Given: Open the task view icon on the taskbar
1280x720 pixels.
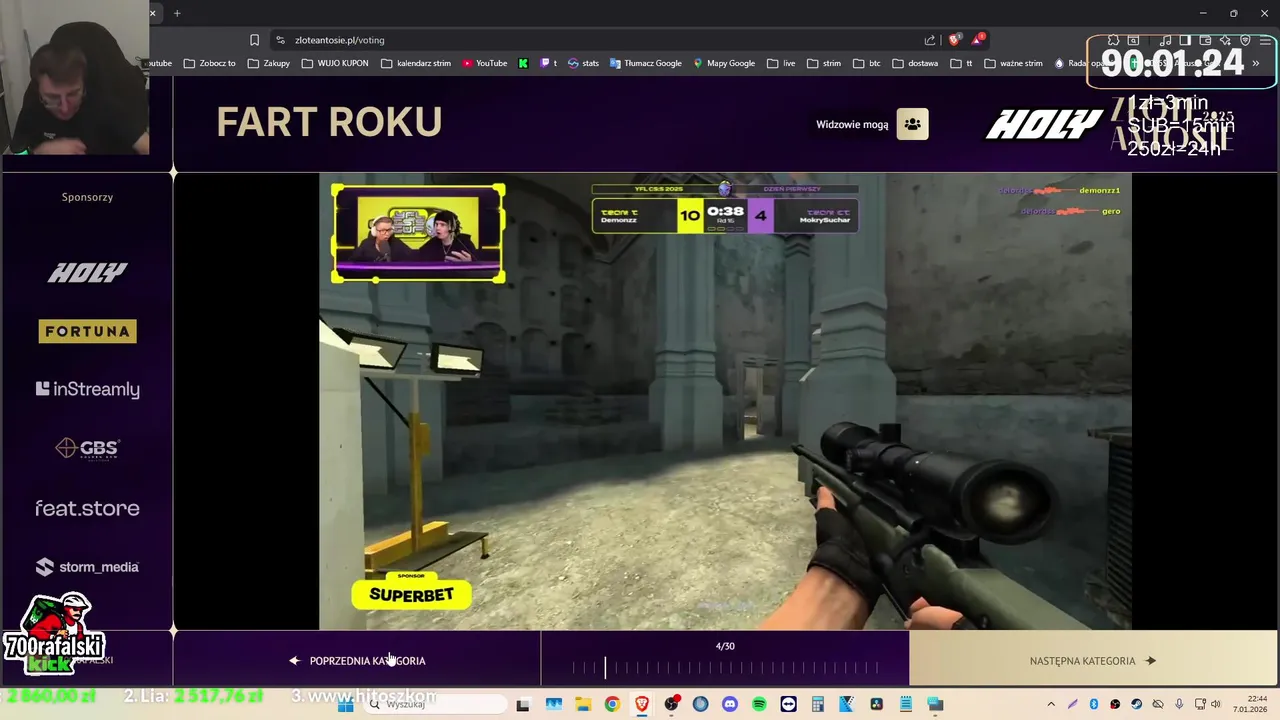Looking at the screenshot, I should (523, 704).
